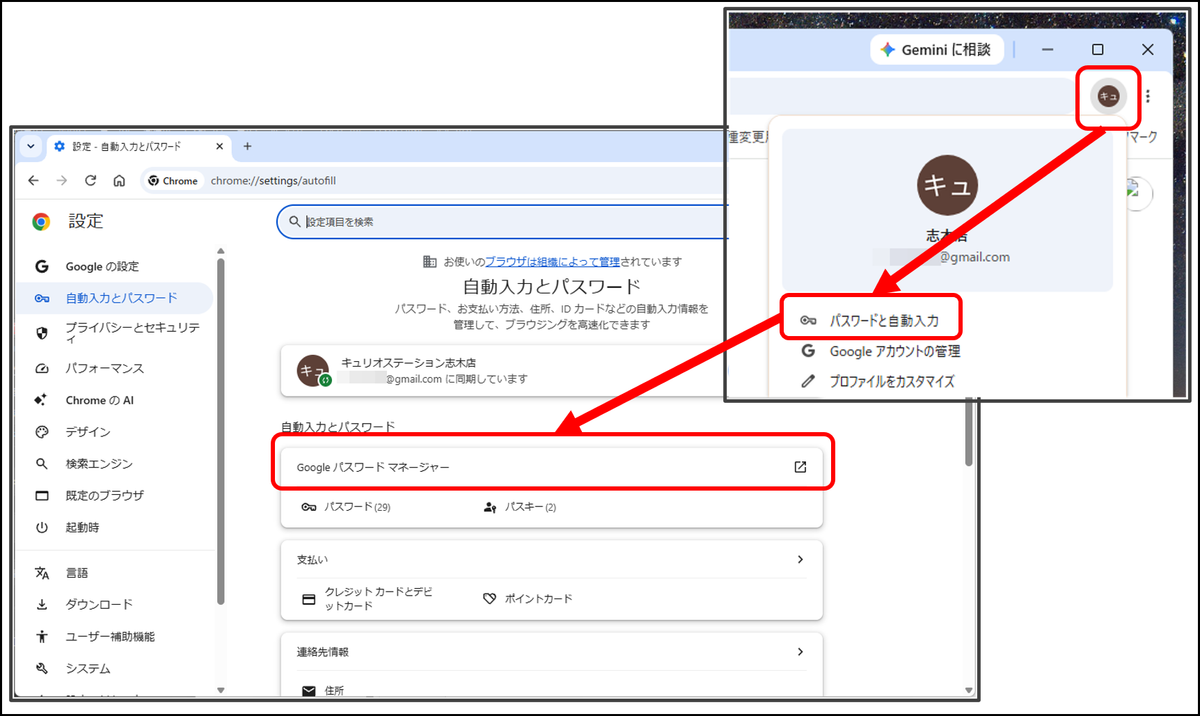The width and height of the screenshot is (1200, 716).
Task: Follow ブラウザは組織によって管理 link
Action: (x=552, y=262)
